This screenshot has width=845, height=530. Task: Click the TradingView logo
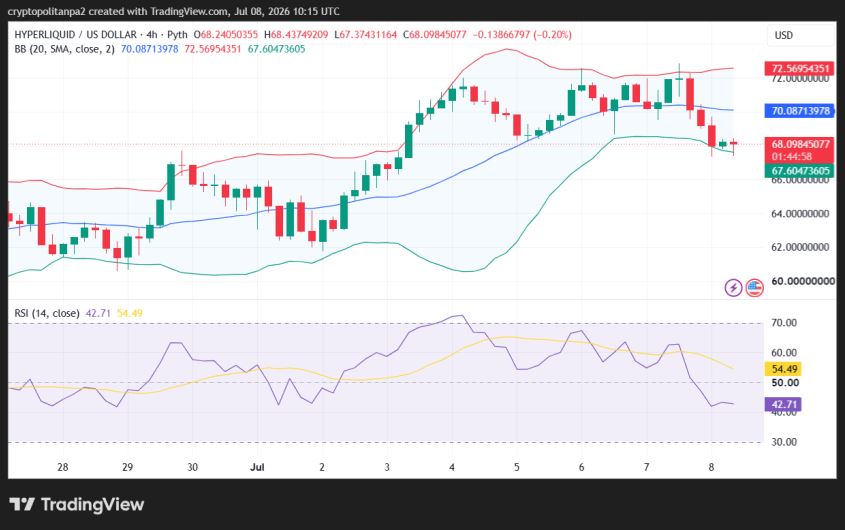(77, 505)
